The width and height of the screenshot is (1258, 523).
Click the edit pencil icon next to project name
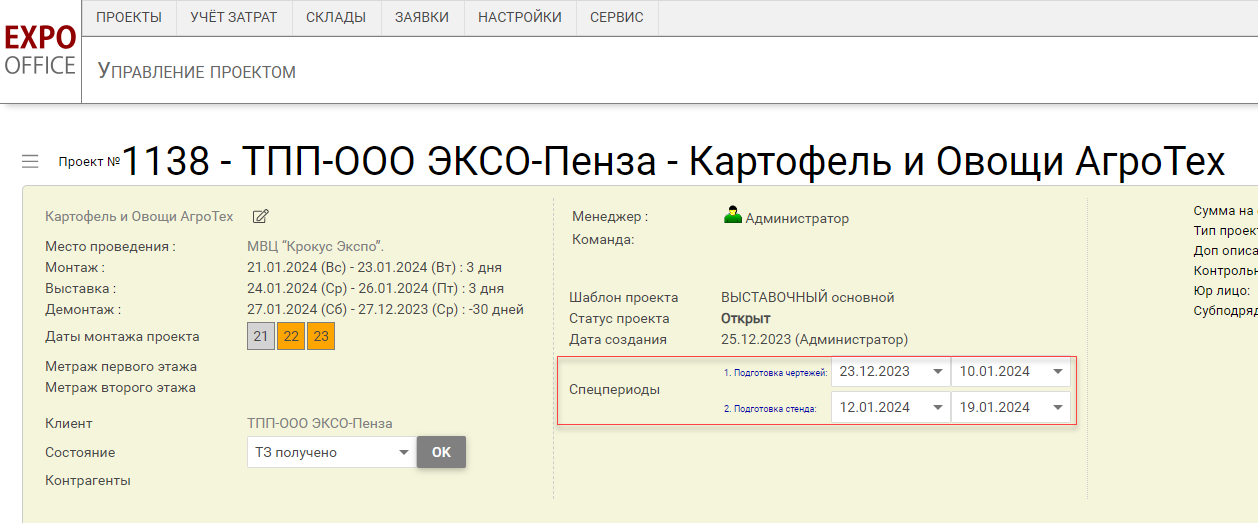(x=261, y=216)
